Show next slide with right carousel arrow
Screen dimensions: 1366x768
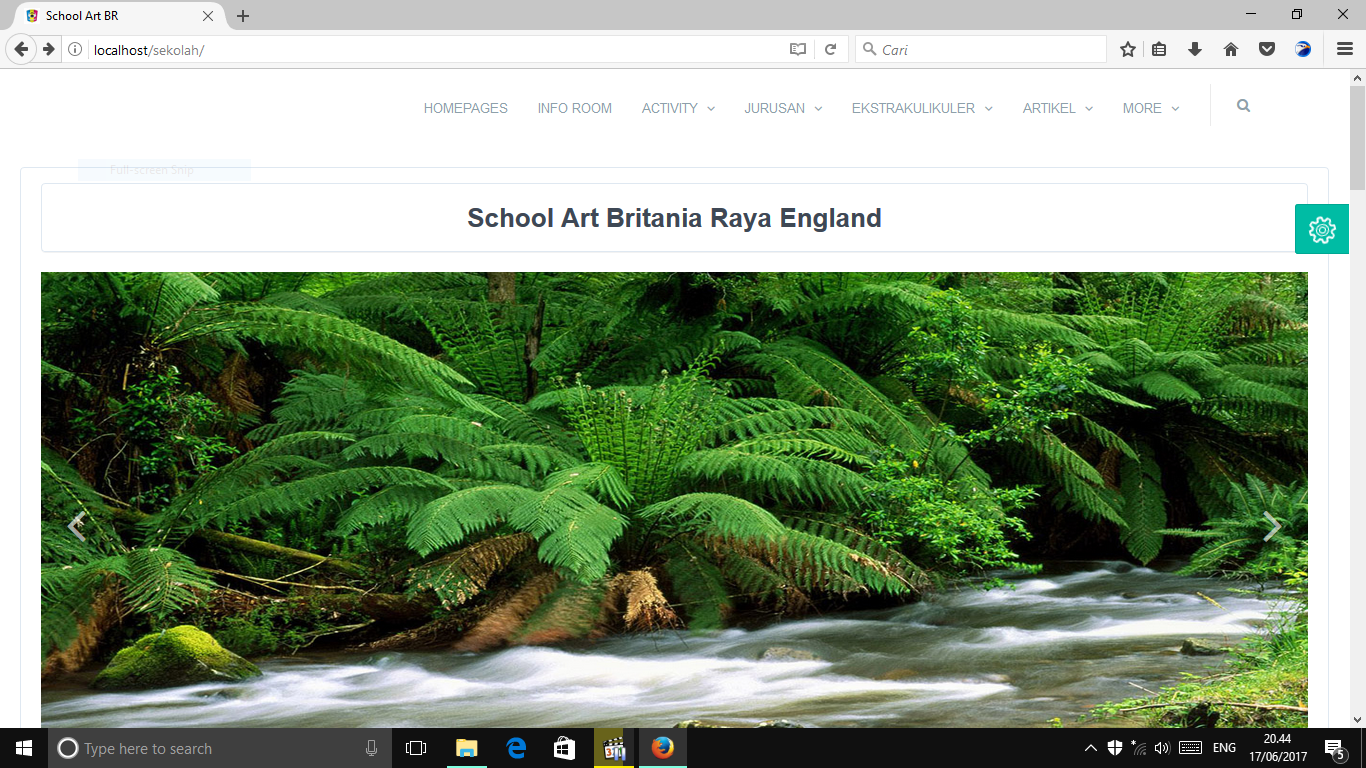1271,526
